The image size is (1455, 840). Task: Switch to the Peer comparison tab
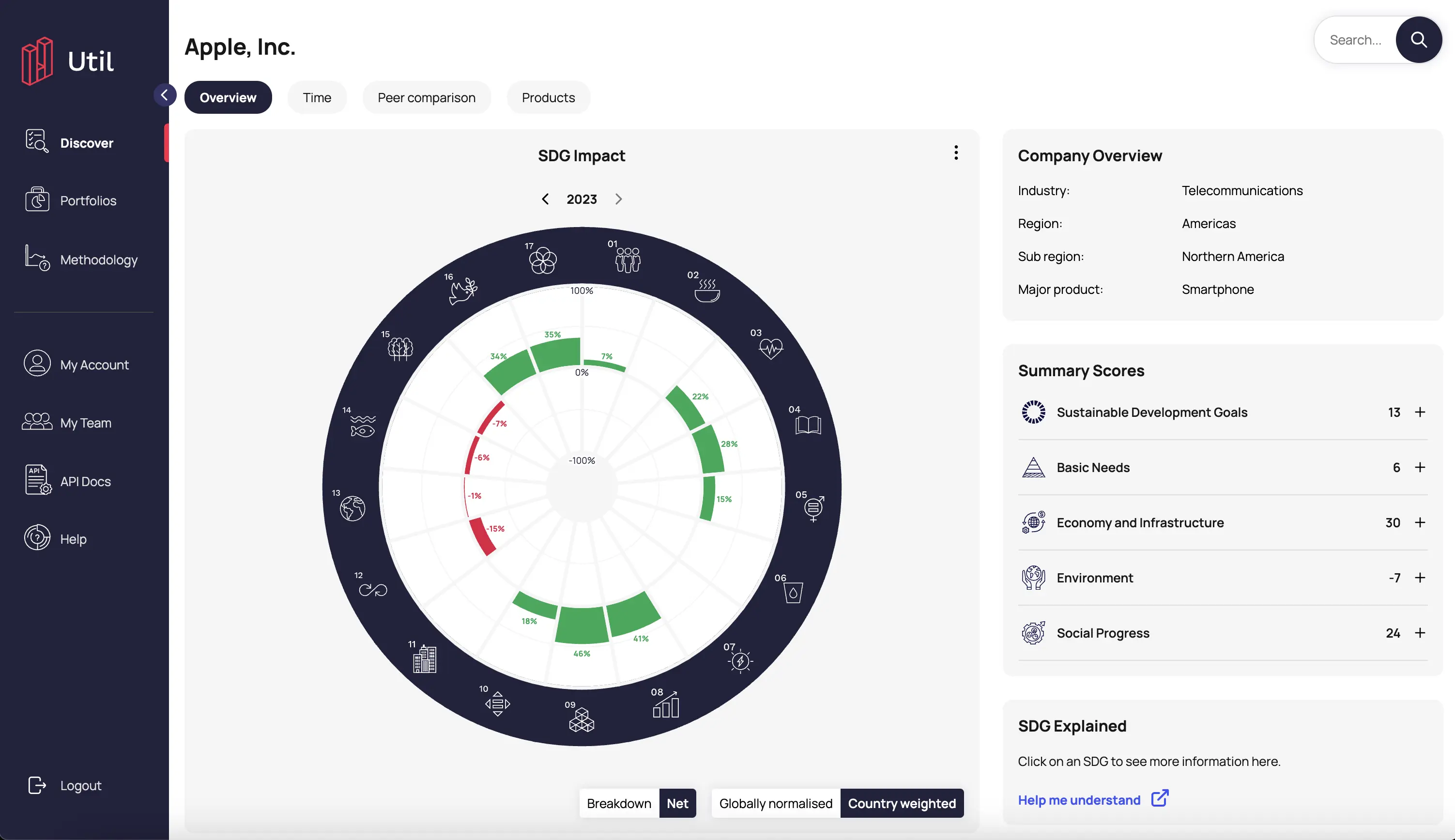(x=427, y=97)
